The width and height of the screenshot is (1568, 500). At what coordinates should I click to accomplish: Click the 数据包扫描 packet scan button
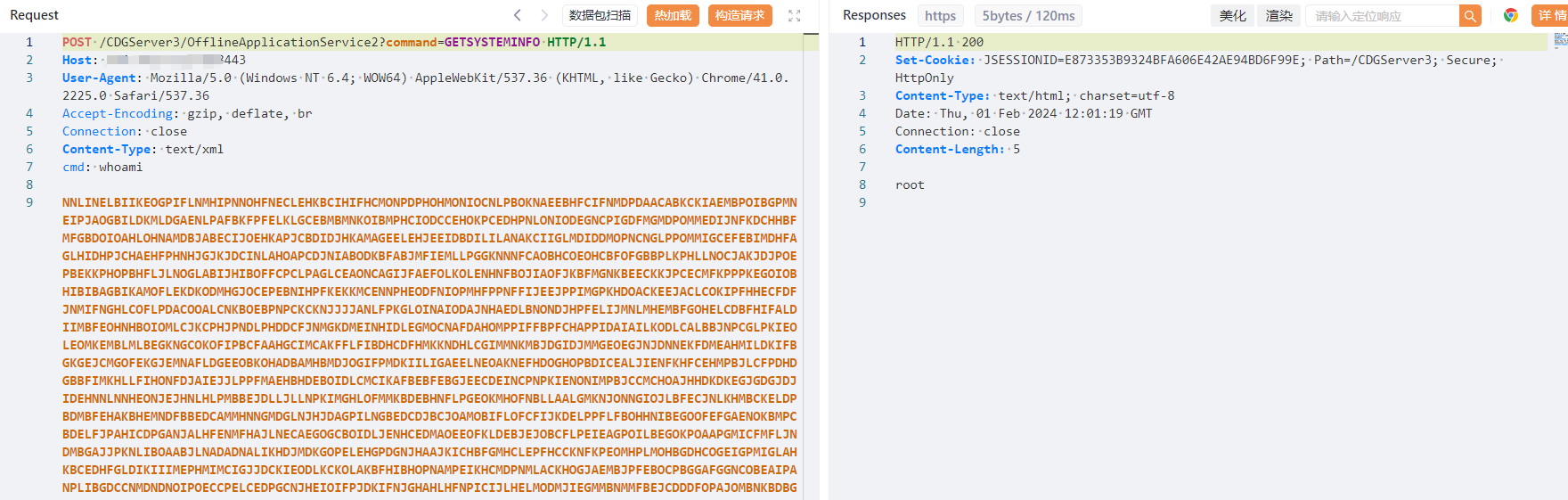click(600, 15)
